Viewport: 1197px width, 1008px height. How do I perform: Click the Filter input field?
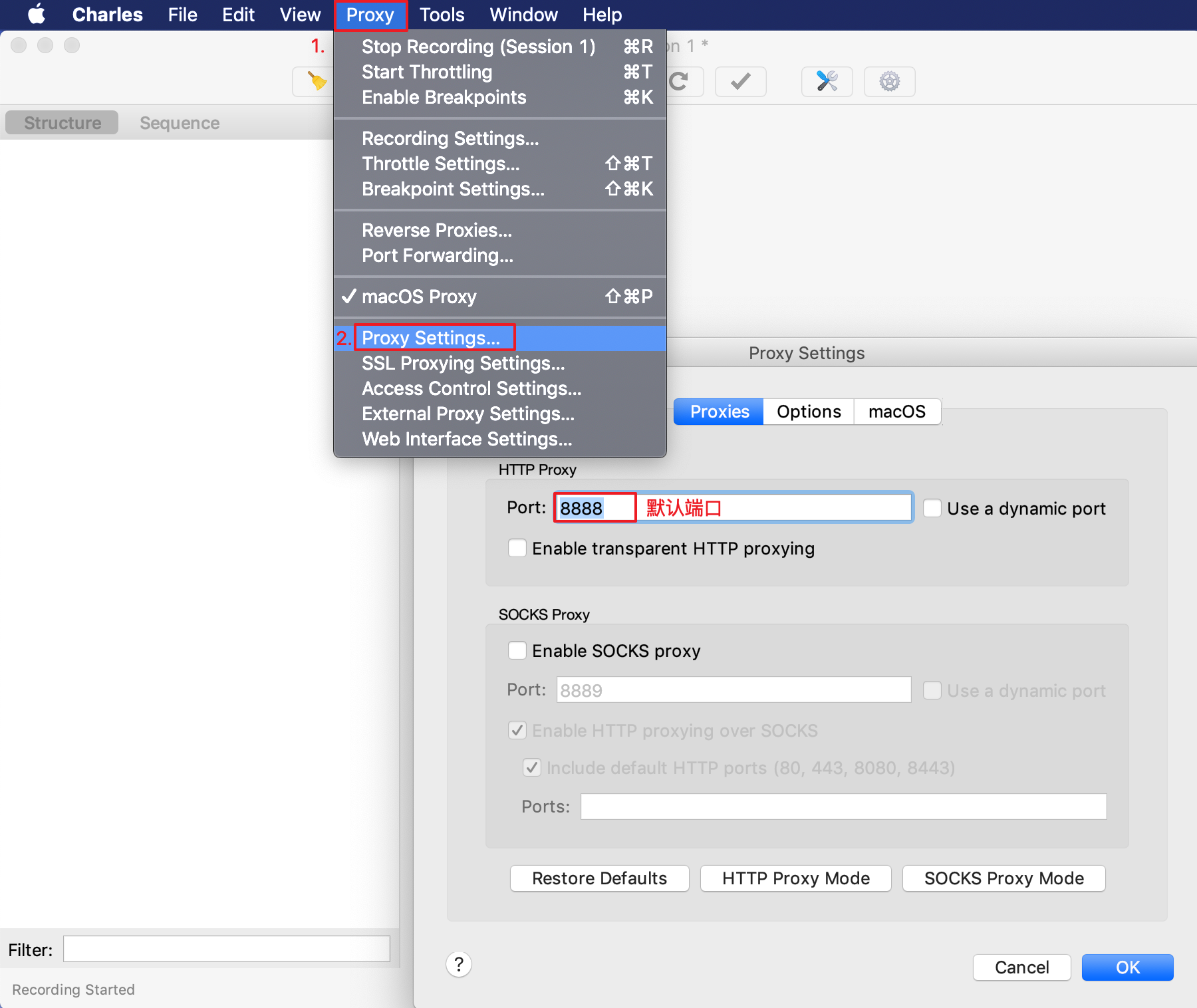pos(226,949)
